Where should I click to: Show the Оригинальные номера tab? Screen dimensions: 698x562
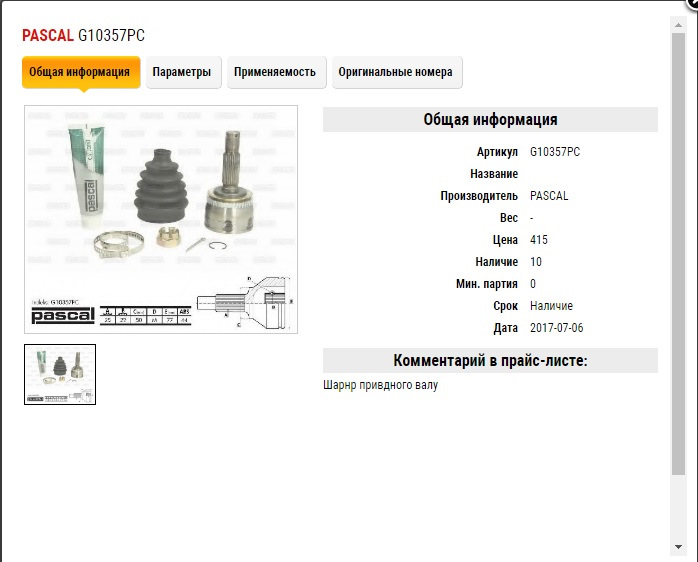pyautogui.click(x=397, y=72)
